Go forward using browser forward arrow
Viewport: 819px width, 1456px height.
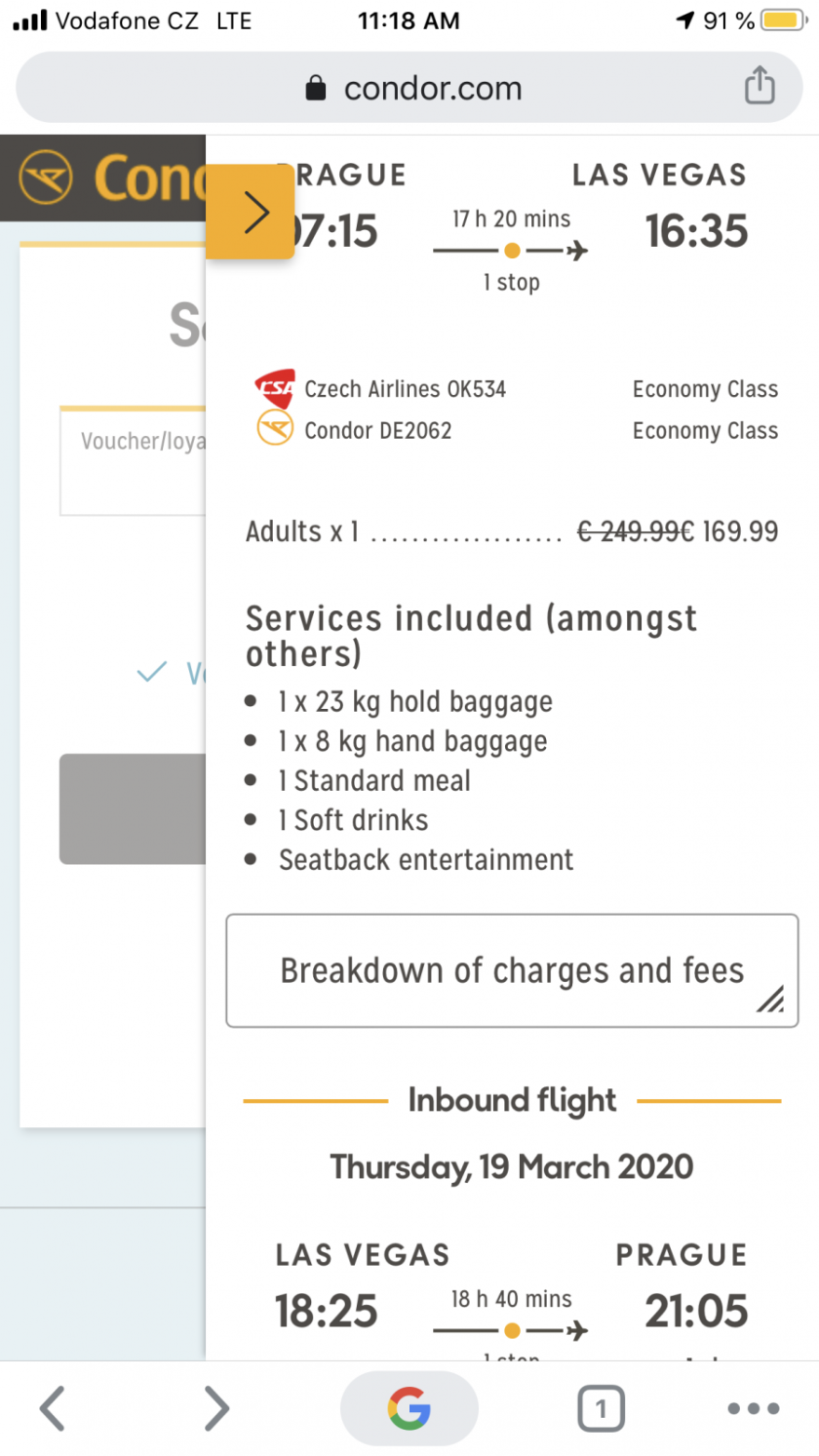(x=215, y=1407)
